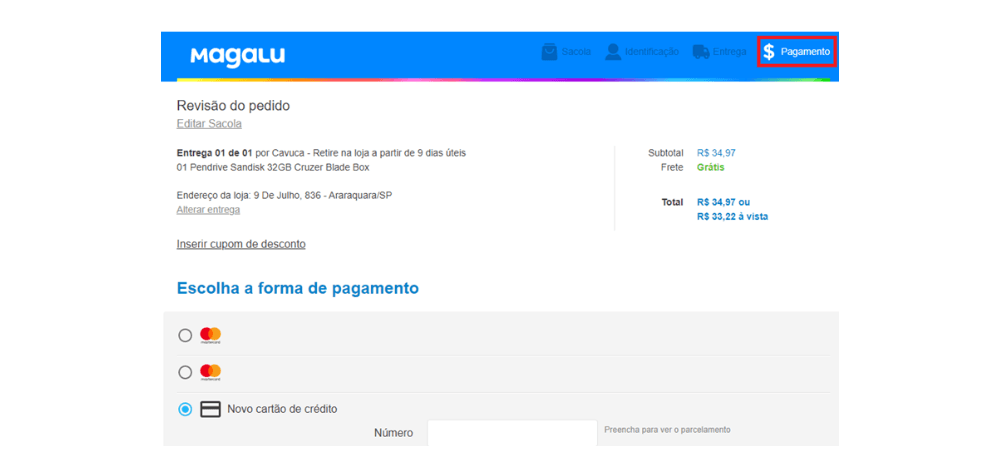Open the Pagamento step label

coord(805,52)
